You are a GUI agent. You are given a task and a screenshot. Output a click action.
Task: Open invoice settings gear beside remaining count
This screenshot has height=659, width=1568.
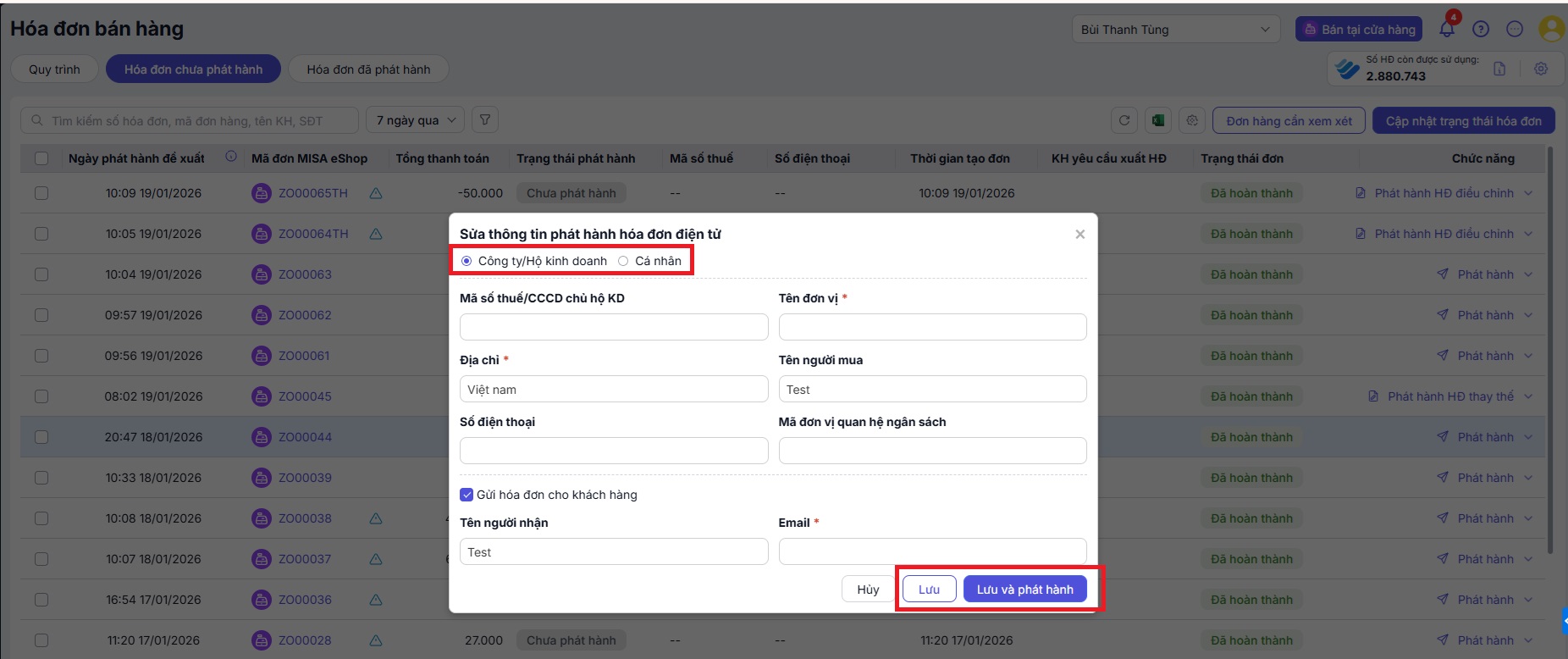(x=1541, y=69)
